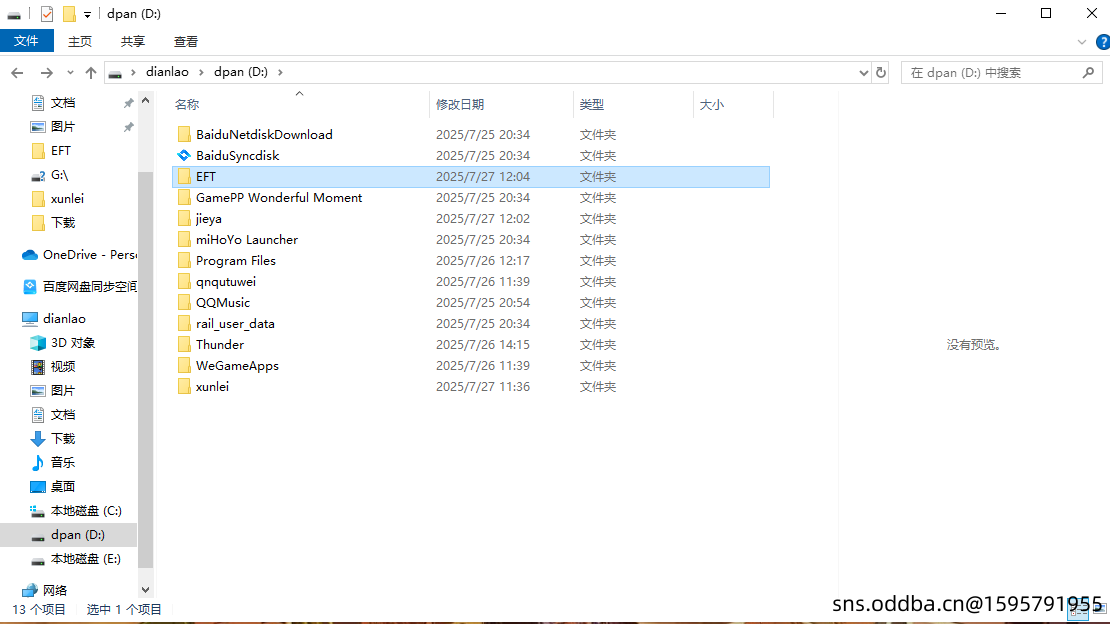The image size is (1110, 624).
Task: Select the miHoYo Launcher folder
Action: [471, 240]
